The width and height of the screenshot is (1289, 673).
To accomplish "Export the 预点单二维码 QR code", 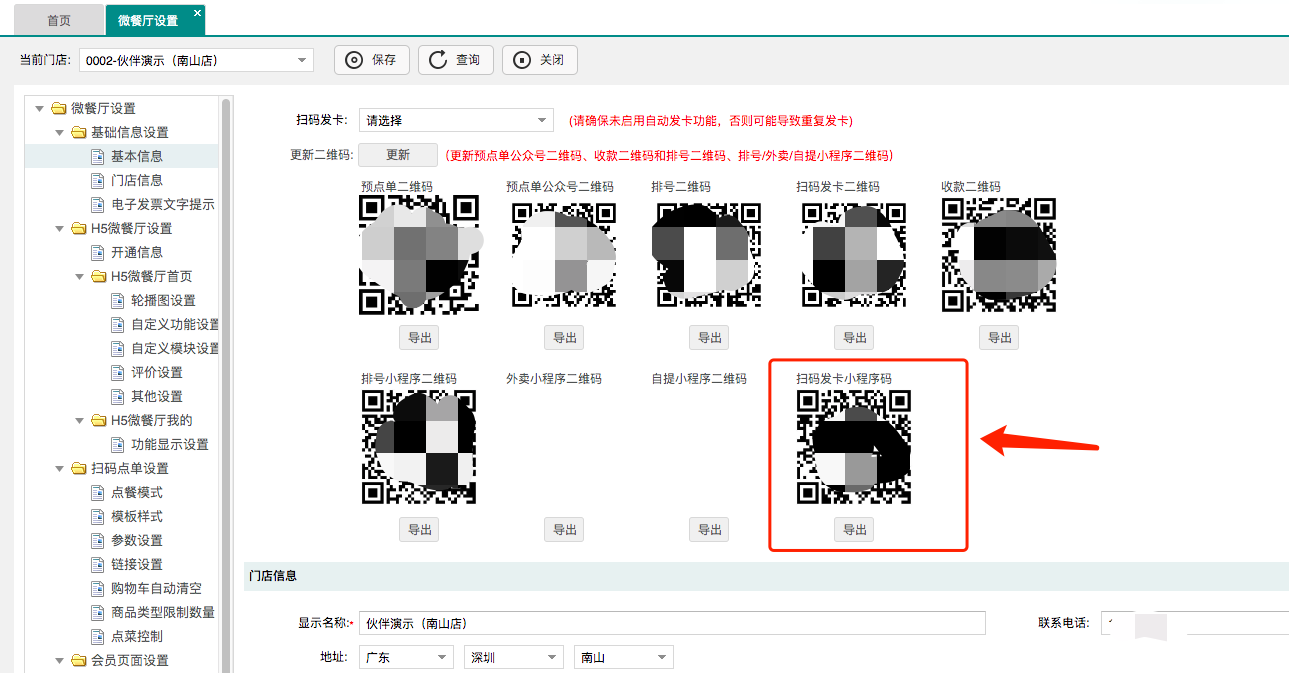I will point(419,337).
